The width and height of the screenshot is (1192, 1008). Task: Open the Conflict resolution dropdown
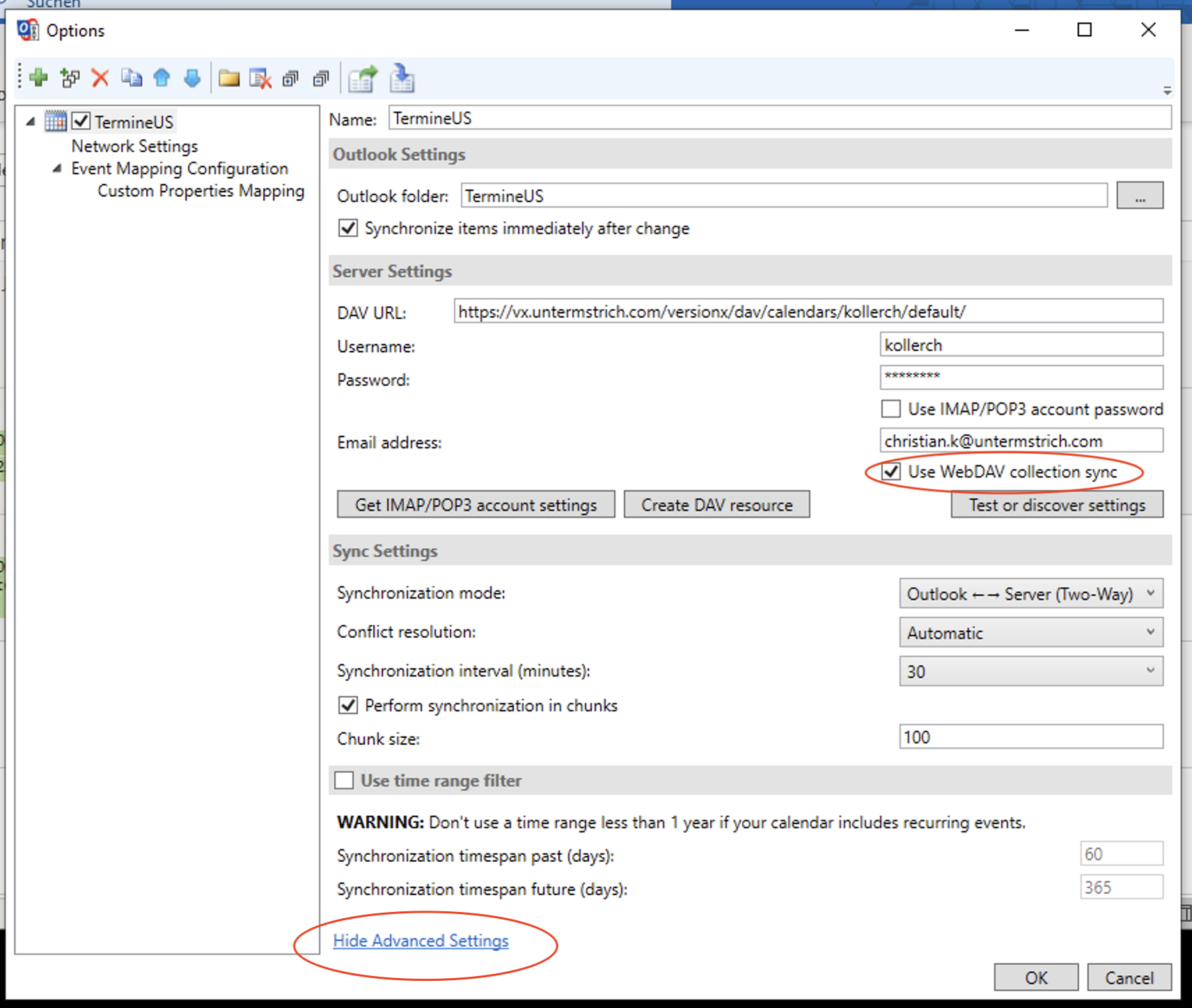click(x=1030, y=632)
